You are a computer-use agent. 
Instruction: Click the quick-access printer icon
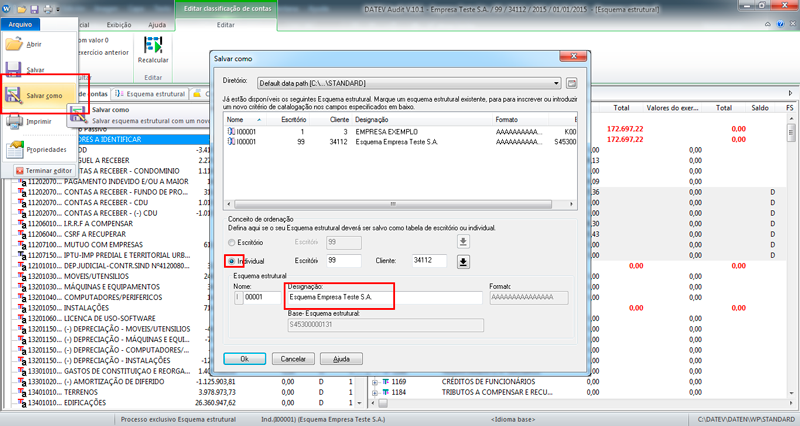coord(47,9)
